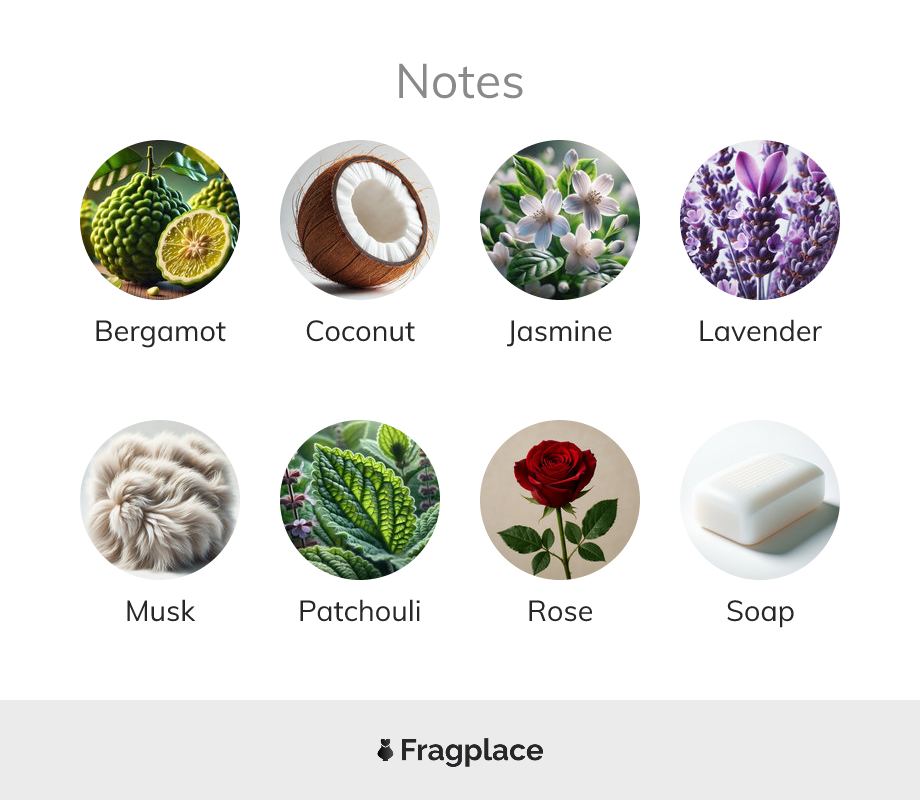Open the Jasmine flowers image

tap(560, 220)
